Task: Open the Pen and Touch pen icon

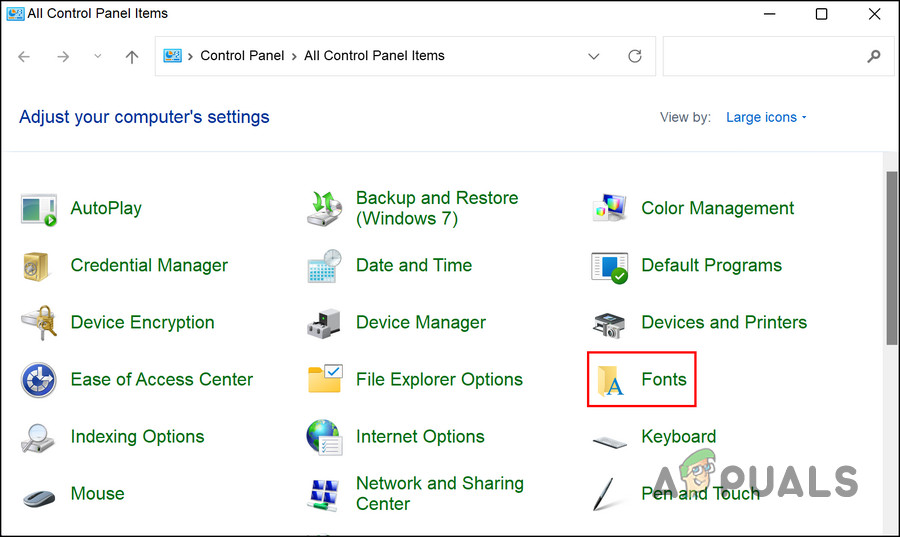Action: tap(604, 494)
